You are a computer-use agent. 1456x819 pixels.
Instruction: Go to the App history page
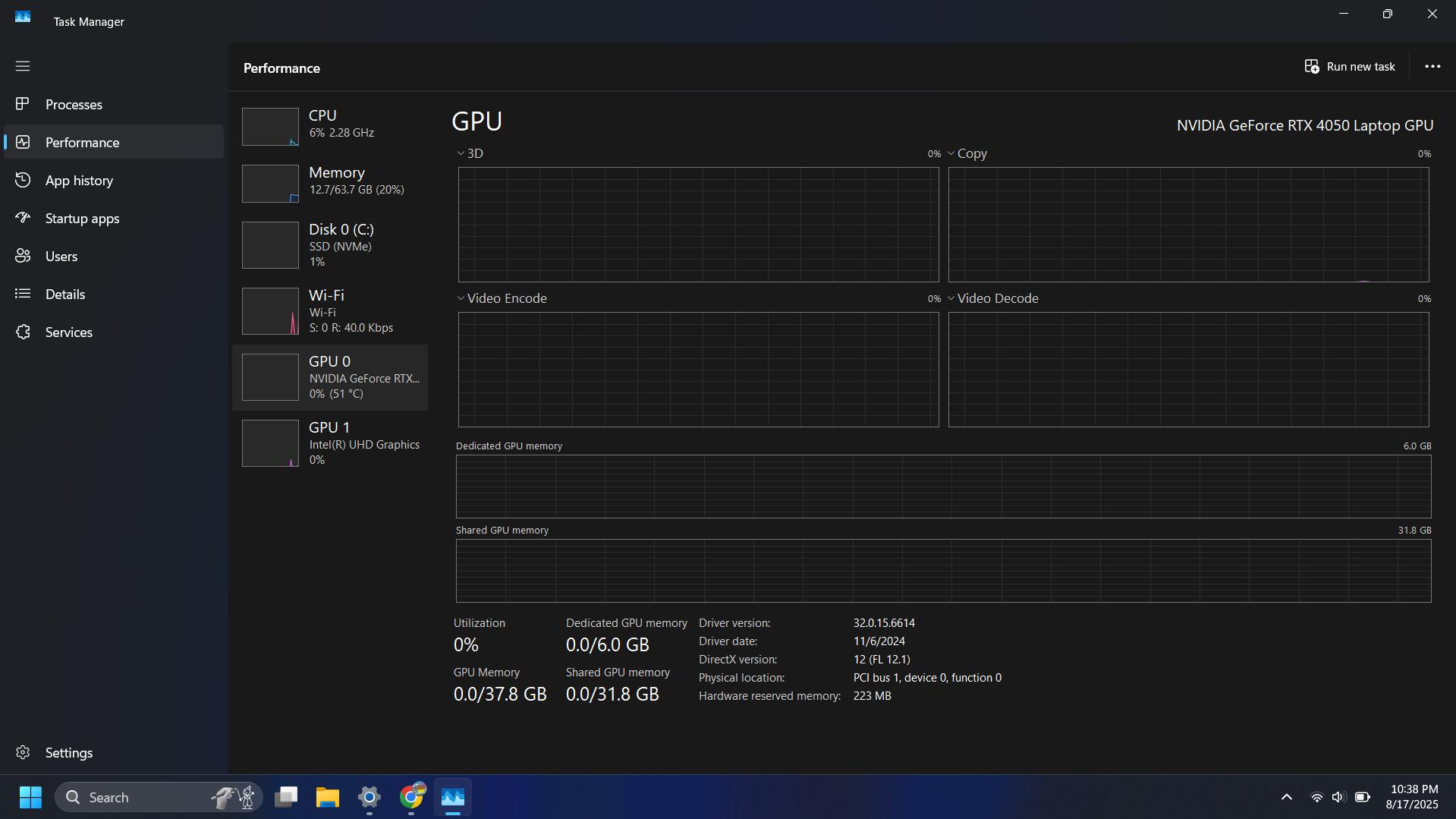pyautogui.click(x=114, y=180)
